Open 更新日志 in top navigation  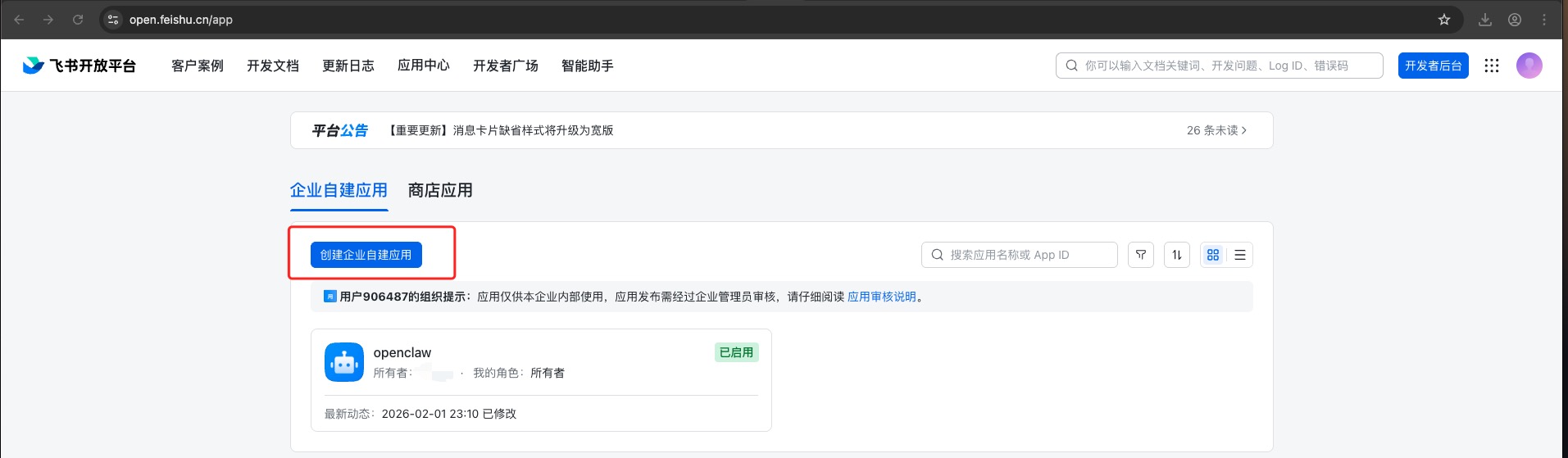tap(348, 66)
